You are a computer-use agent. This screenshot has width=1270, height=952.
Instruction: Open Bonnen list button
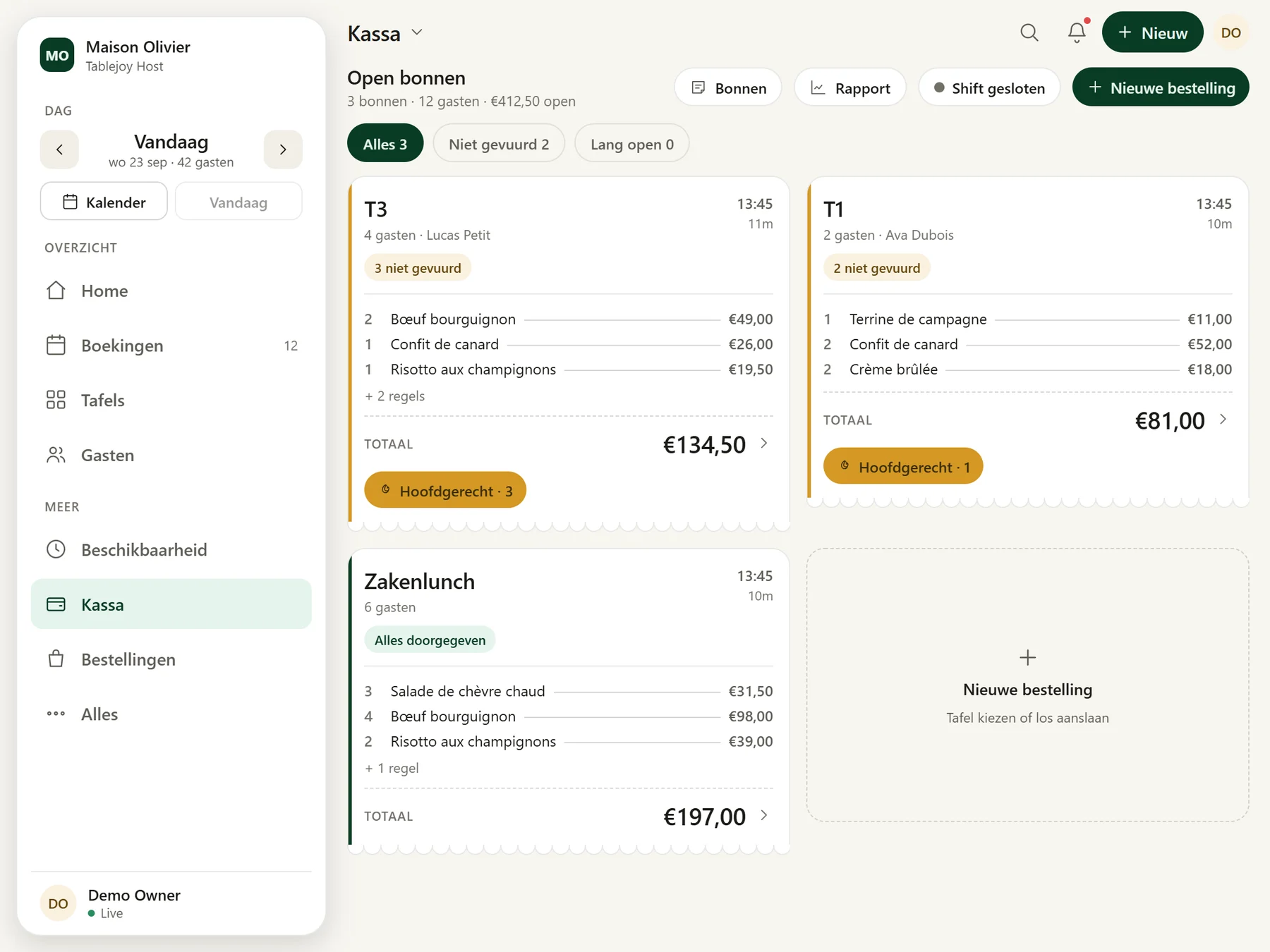pos(728,87)
